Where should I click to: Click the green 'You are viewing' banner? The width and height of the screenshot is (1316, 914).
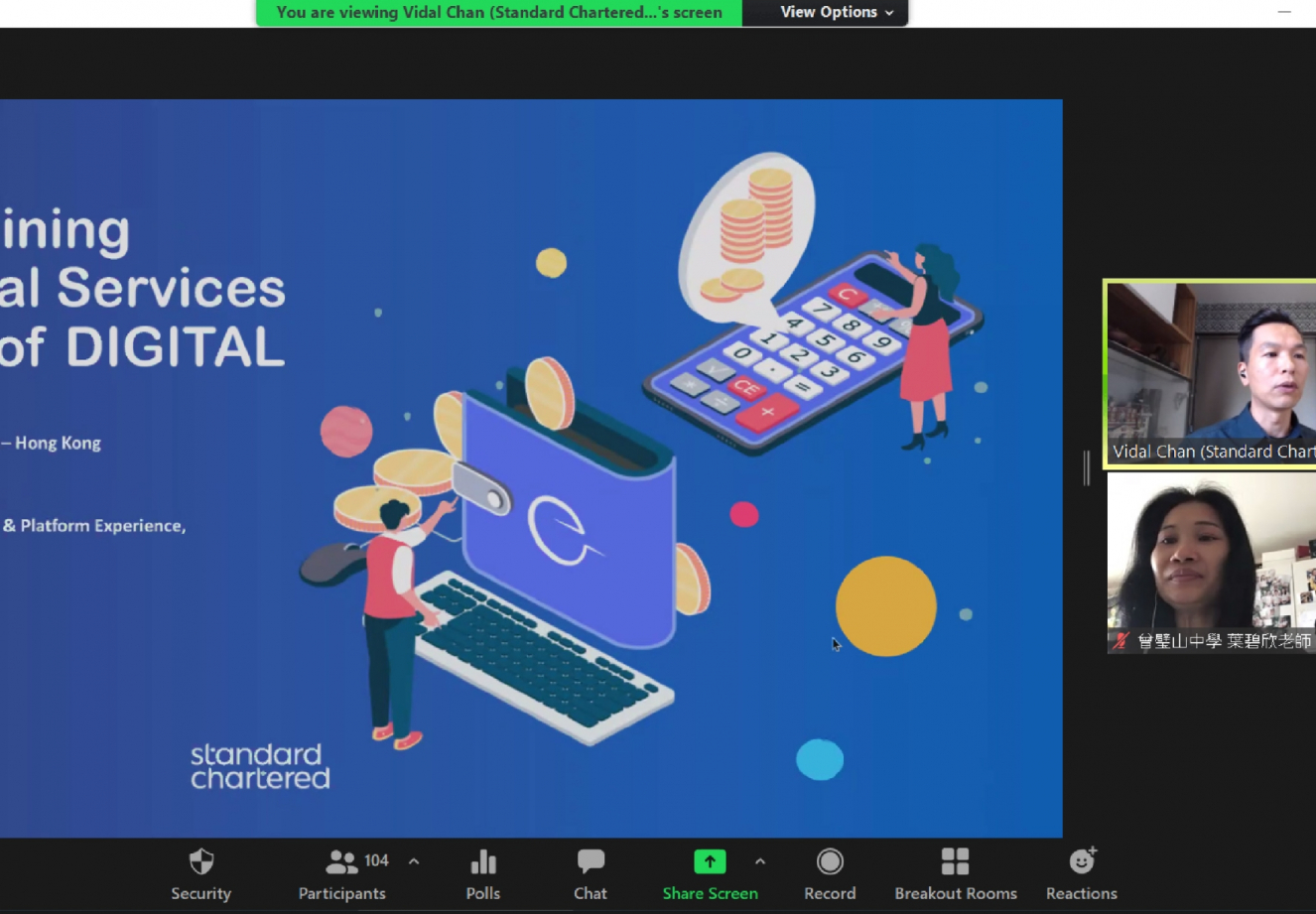click(498, 12)
